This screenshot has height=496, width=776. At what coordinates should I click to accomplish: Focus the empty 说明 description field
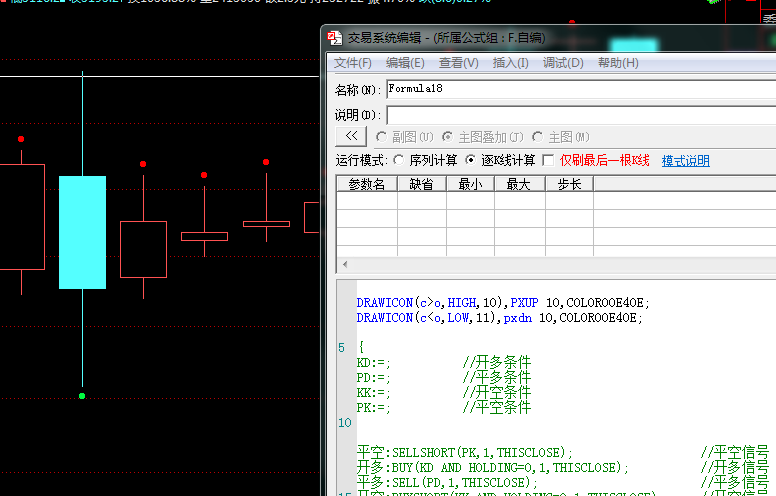(580, 114)
